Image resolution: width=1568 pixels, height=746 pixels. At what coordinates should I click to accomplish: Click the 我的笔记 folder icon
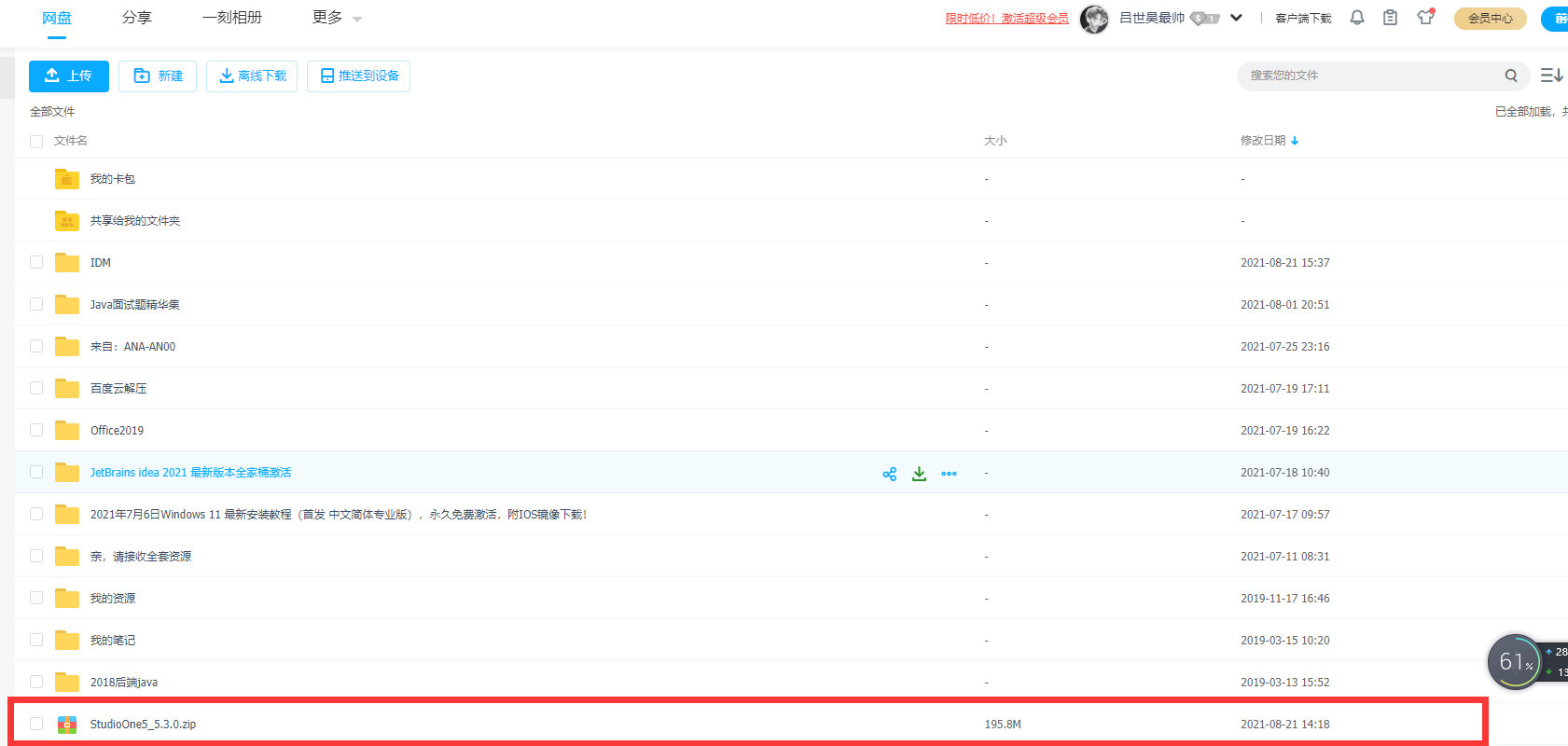(x=67, y=640)
